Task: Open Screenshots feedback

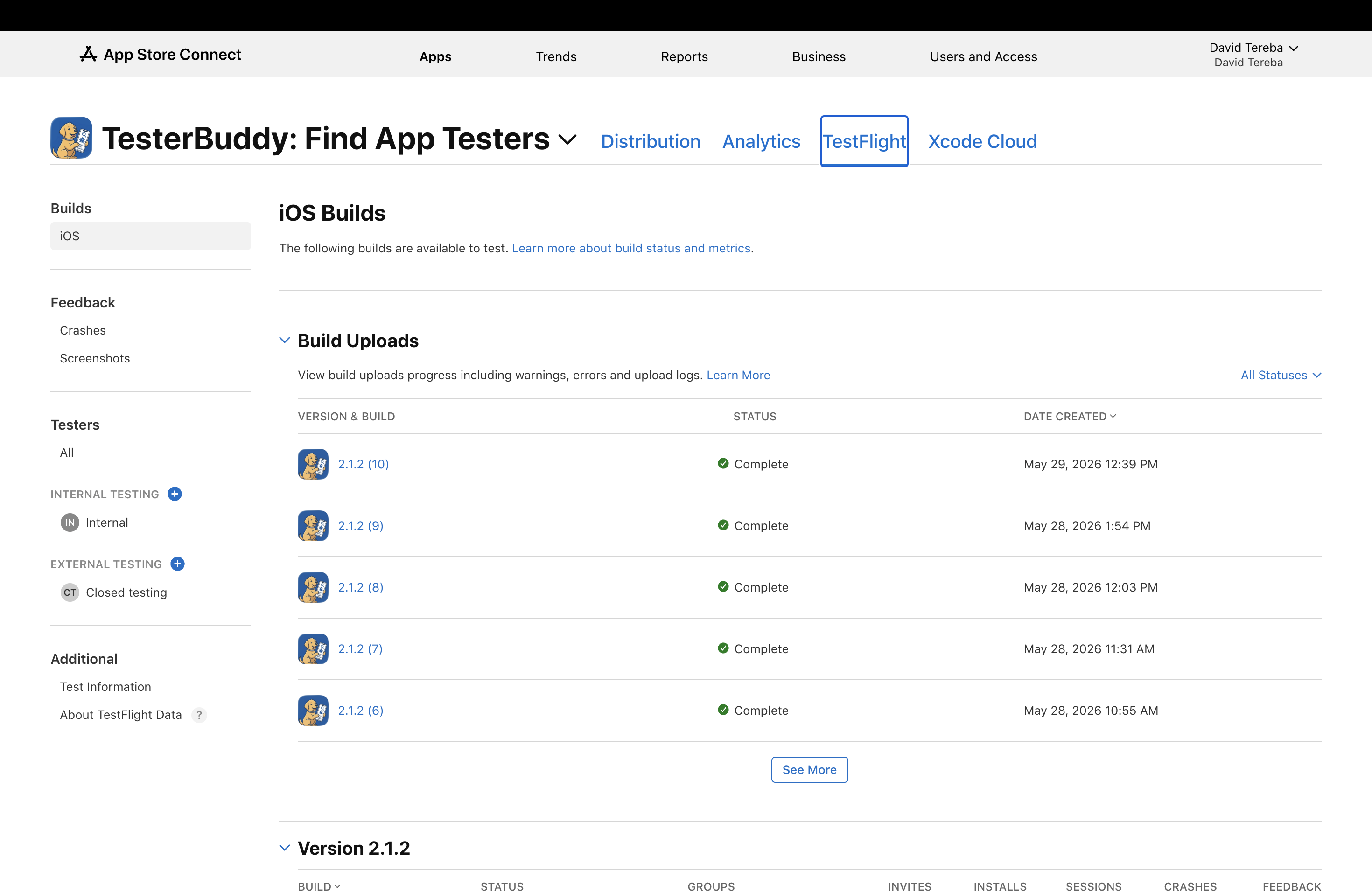Action: (x=95, y=358)
